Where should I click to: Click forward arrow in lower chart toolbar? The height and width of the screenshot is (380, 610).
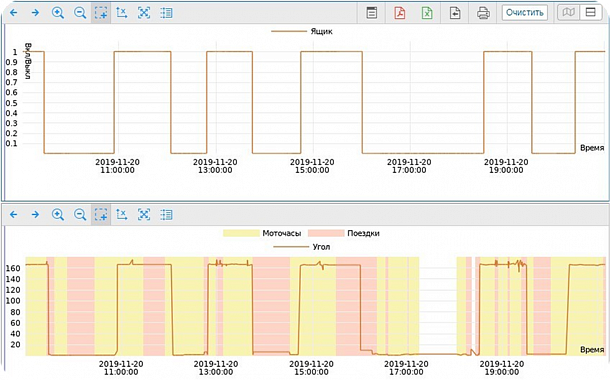(x=35, y=214)
